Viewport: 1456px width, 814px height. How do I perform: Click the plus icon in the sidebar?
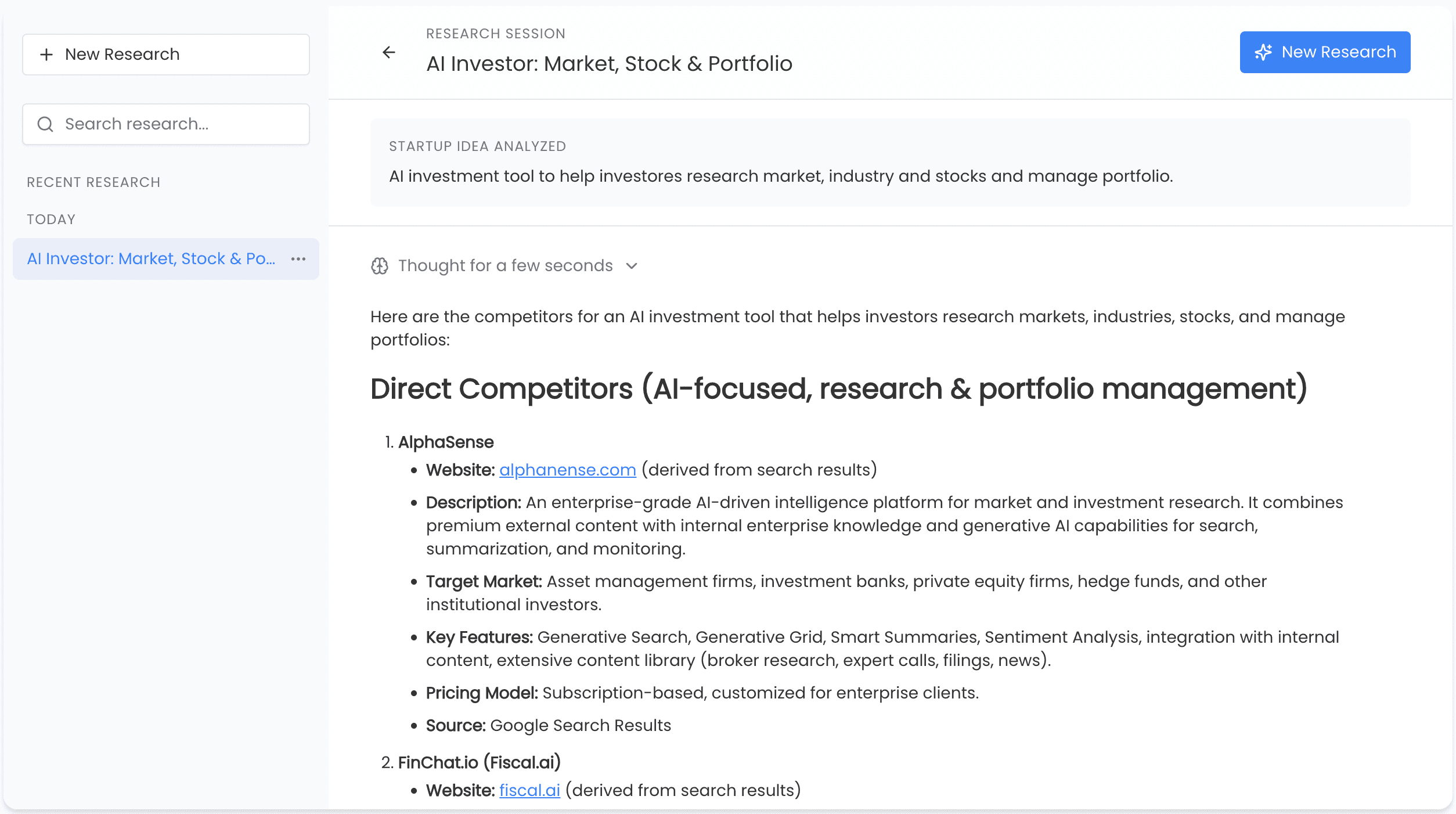pyautogui.click(x=46, y=55)
